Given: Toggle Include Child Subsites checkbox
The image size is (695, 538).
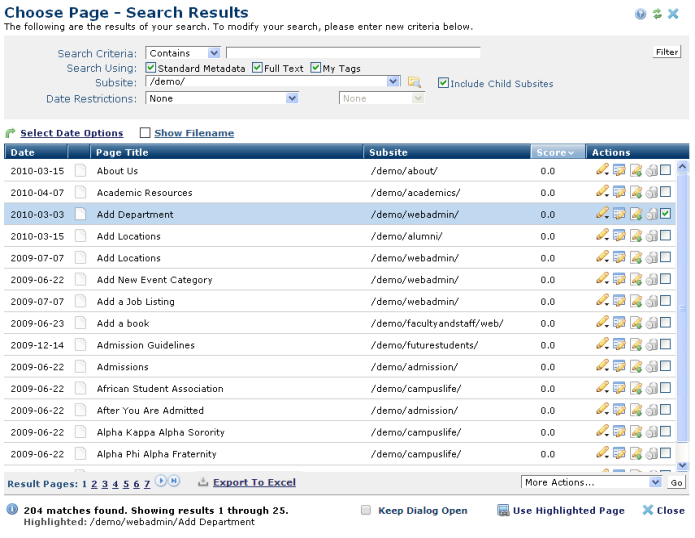Looking at the screenshot, I should (443, 83).
